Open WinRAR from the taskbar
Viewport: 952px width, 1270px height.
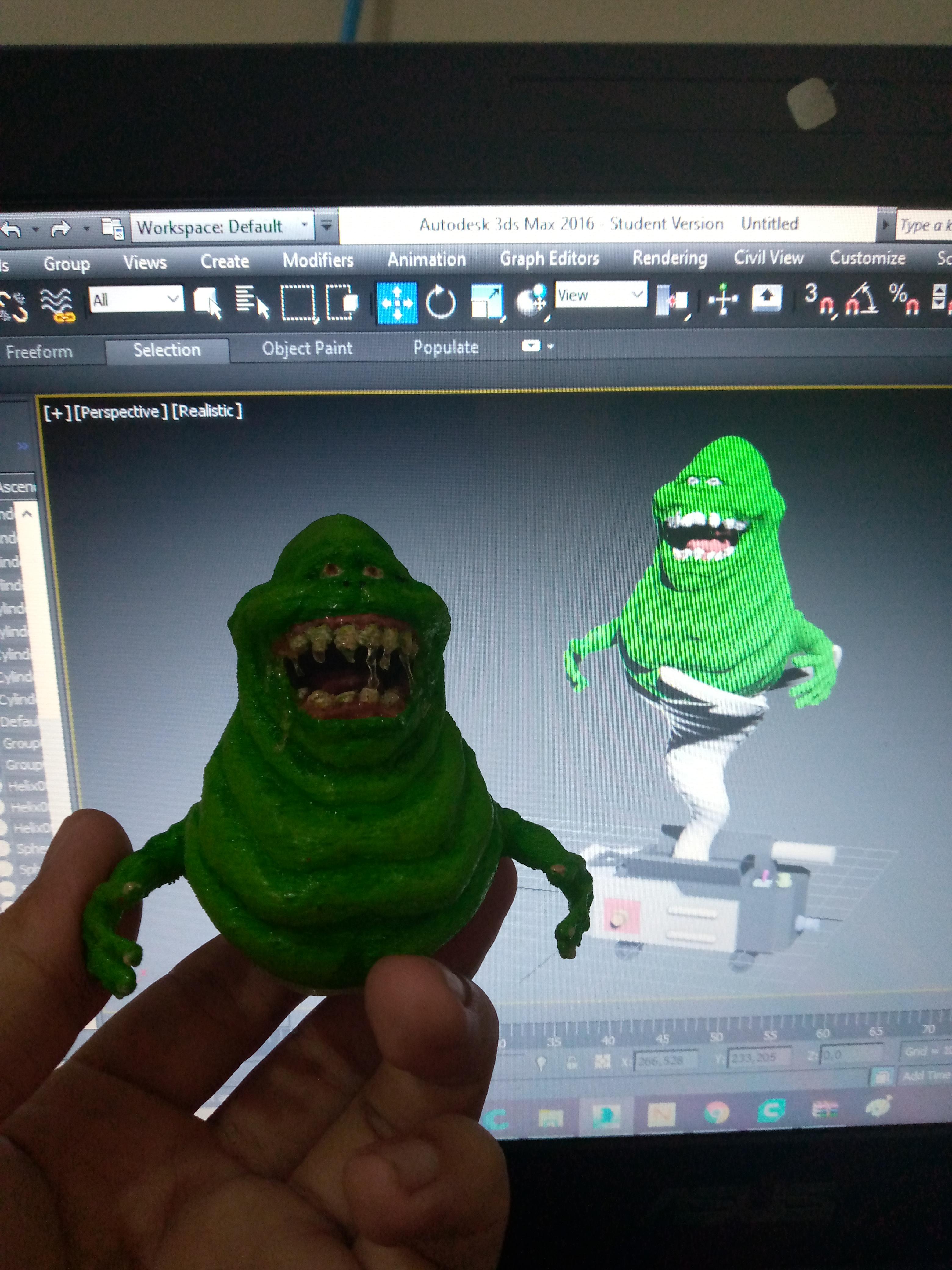click(x=825, y=1110)
